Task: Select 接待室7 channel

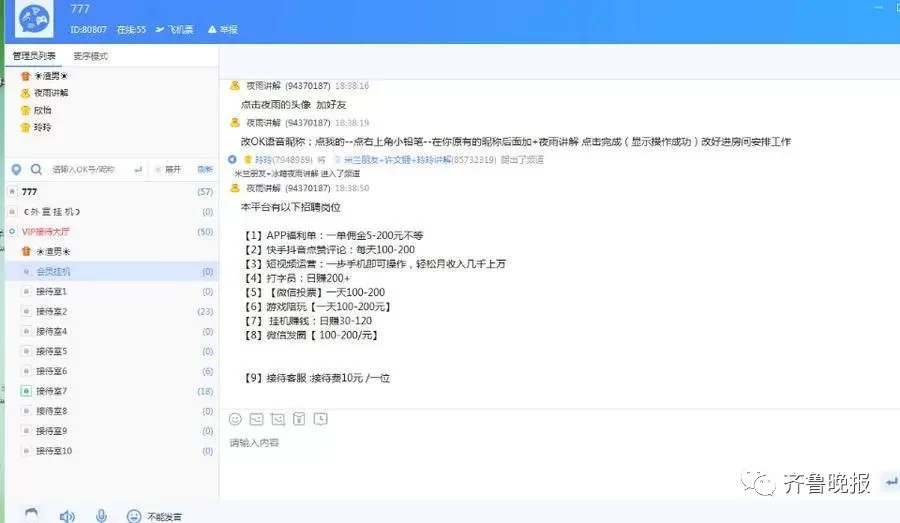Action: (50, 391)
